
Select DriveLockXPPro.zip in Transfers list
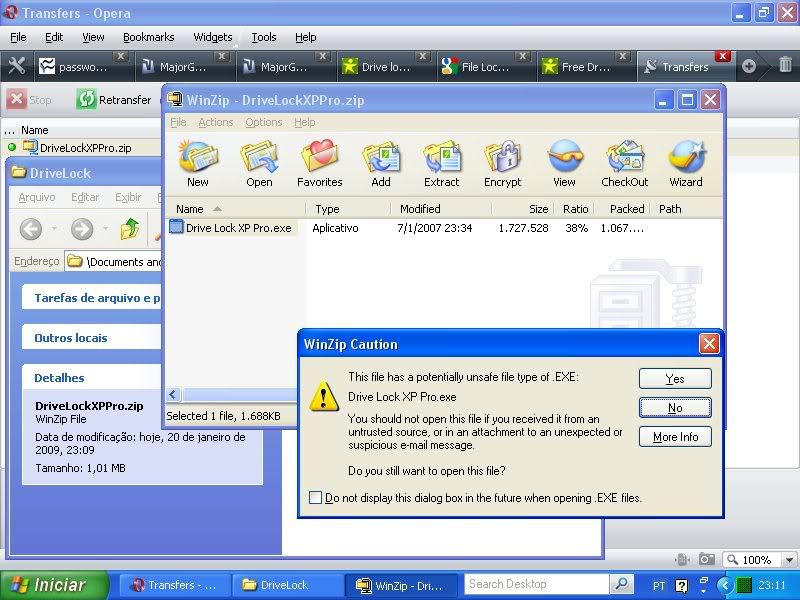tap(86, 148)
